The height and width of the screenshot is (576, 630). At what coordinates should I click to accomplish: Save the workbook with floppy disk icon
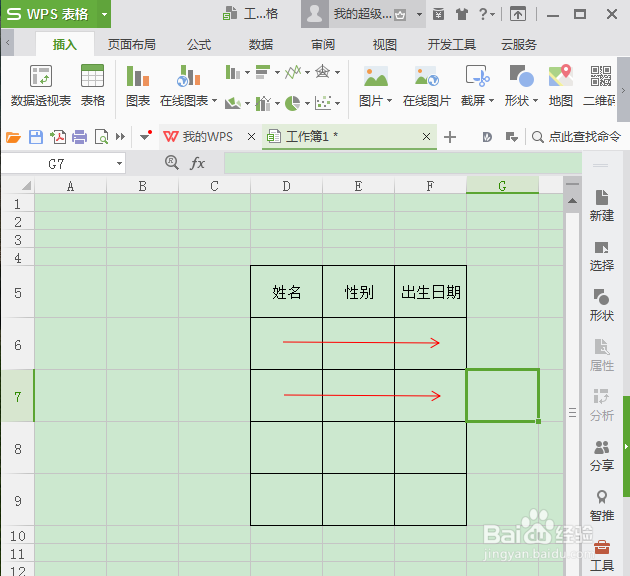36,137
